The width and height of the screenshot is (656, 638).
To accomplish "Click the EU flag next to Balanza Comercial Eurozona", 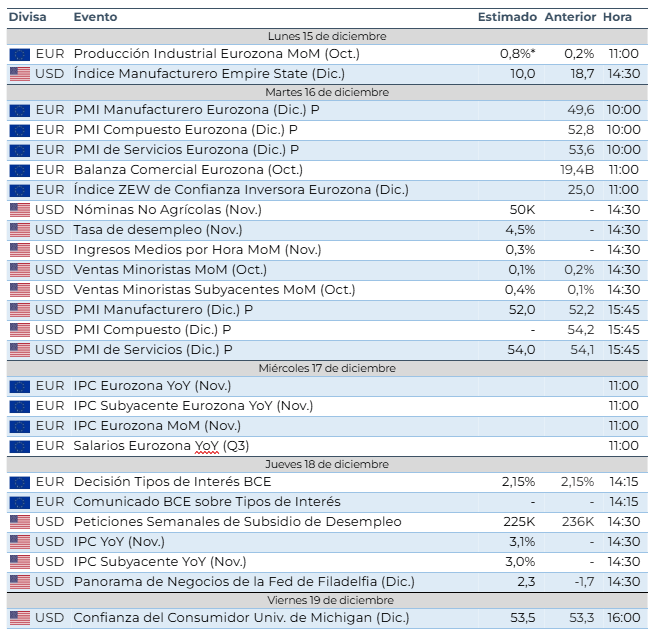I will point(19,170).
